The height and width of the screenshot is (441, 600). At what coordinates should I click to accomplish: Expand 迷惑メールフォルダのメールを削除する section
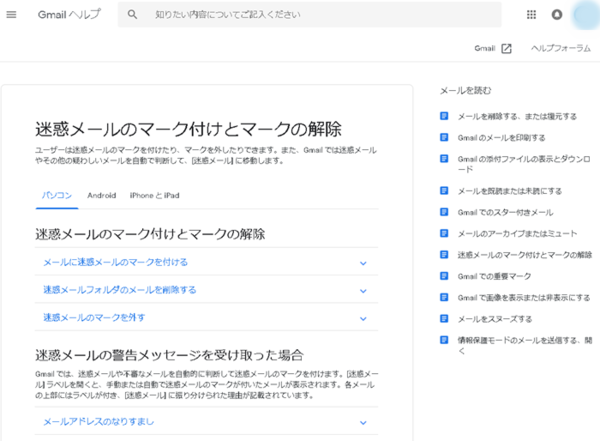coord(363,290)
